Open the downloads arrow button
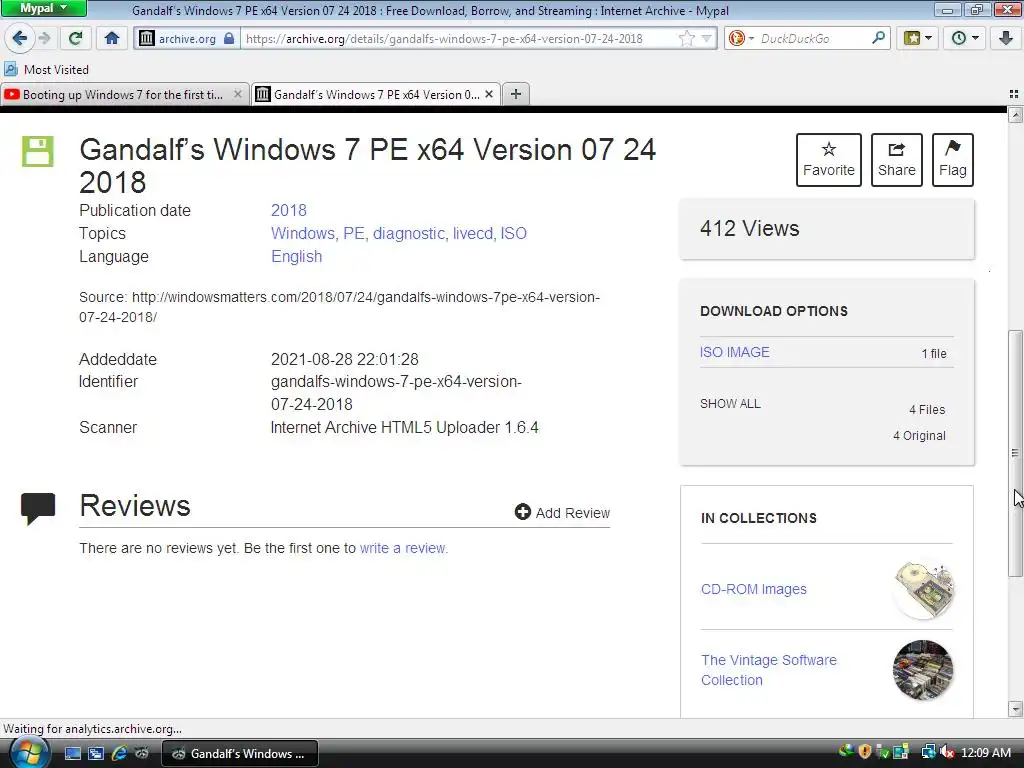This screenshot has height=768, width=1024. (1006, 39)
